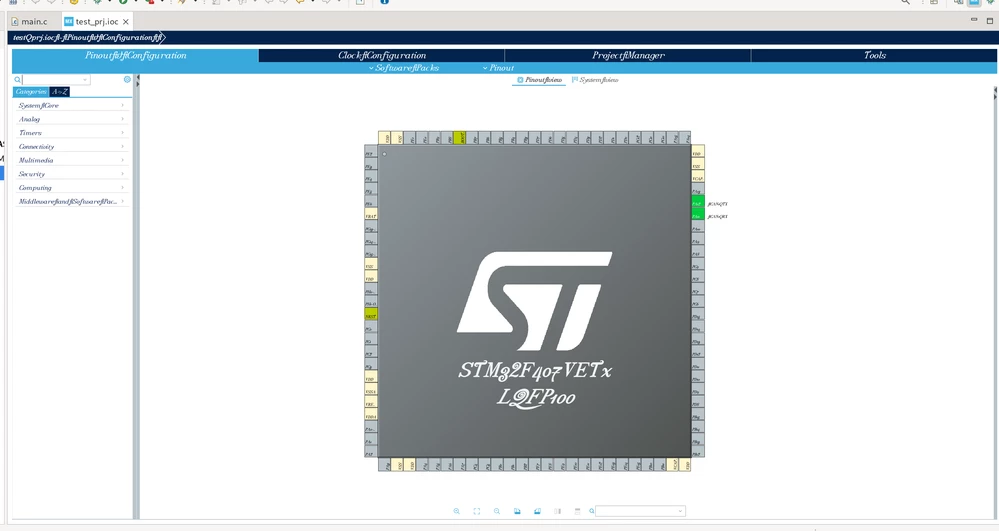The height and width of the screenshot is (531, 999).
Task: Open the Software Packs dropdown menu
Action: [404, 68]
